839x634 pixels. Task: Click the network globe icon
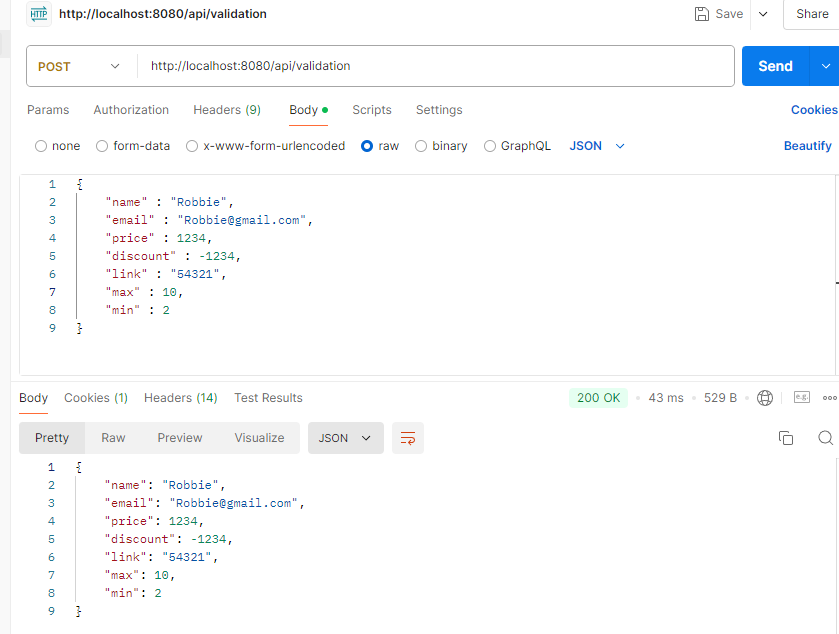(x=765, y=398)
